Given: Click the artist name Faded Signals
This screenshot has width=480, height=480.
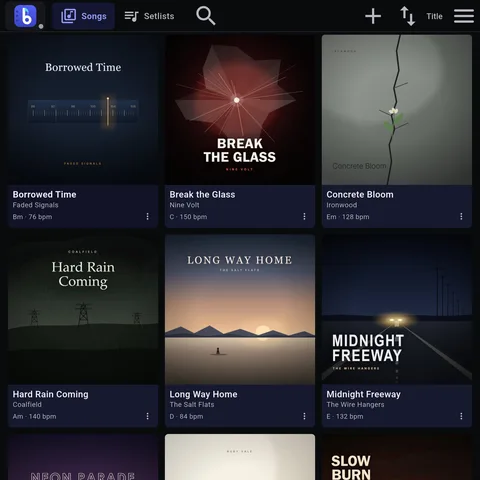Looking at the screenshot, I should click(35, 205).
